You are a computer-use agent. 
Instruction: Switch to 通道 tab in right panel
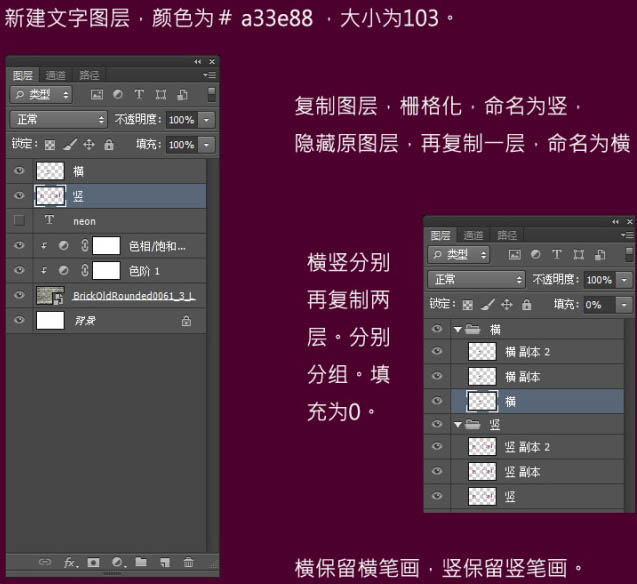(474, 235)
